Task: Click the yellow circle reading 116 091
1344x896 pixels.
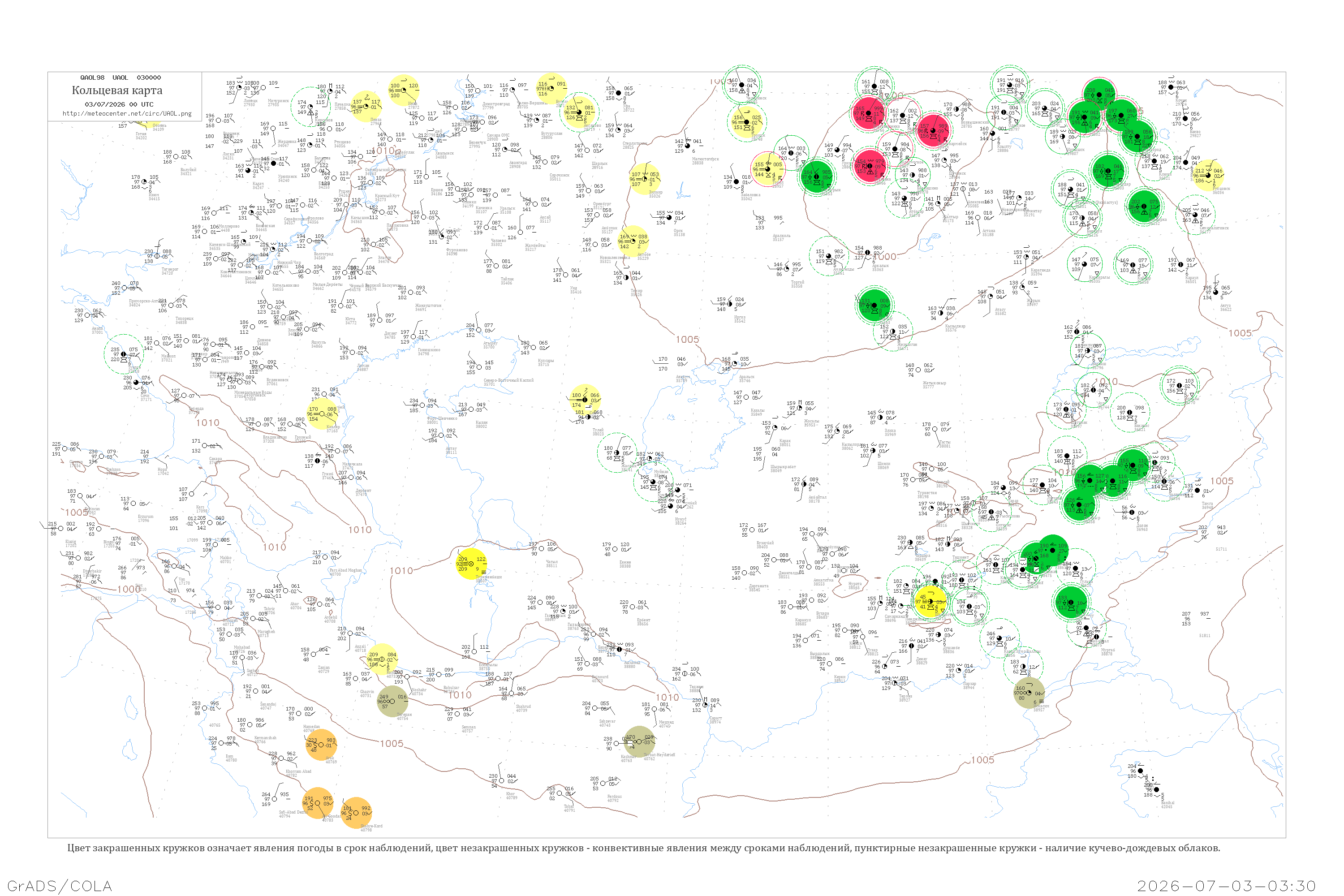Action: coord(551,89)
